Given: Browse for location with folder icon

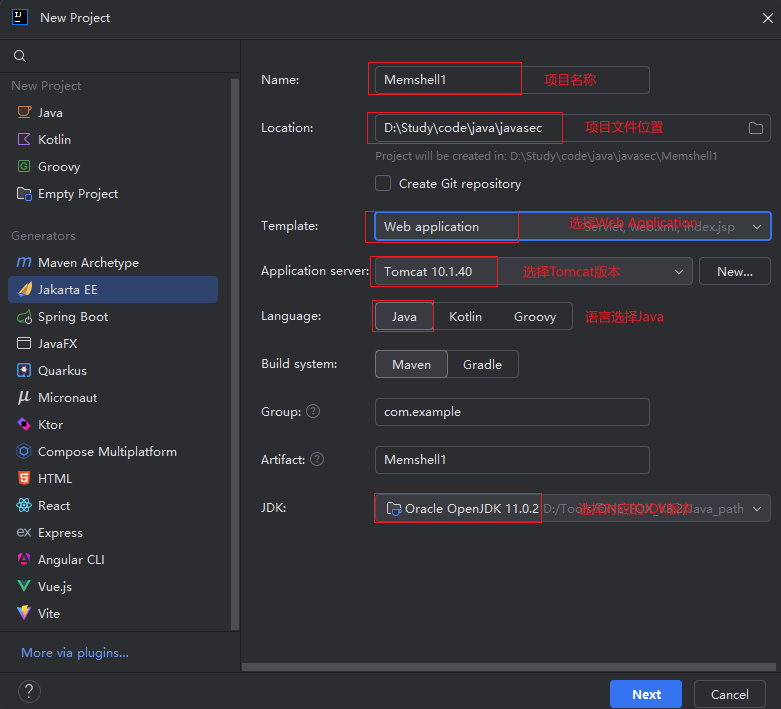Looking at the screenshot, I should 756,128.
